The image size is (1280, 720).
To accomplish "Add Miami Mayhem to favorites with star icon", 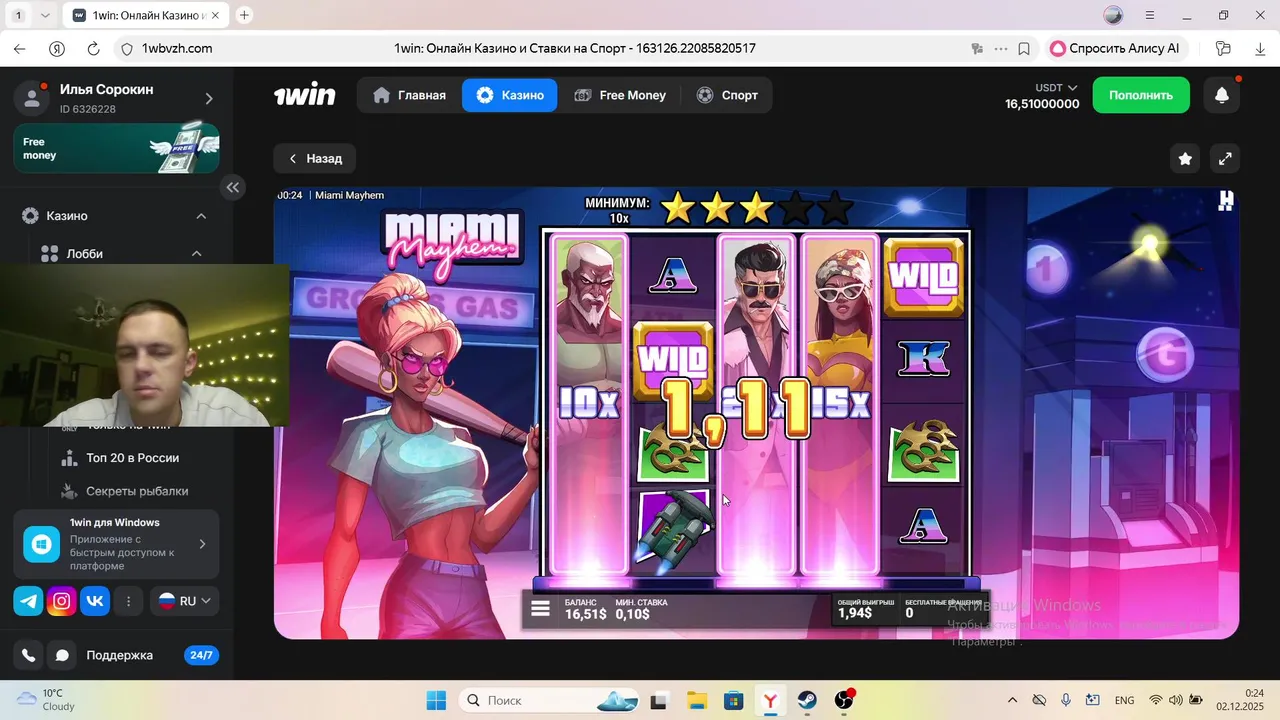I will [1185, 158].
